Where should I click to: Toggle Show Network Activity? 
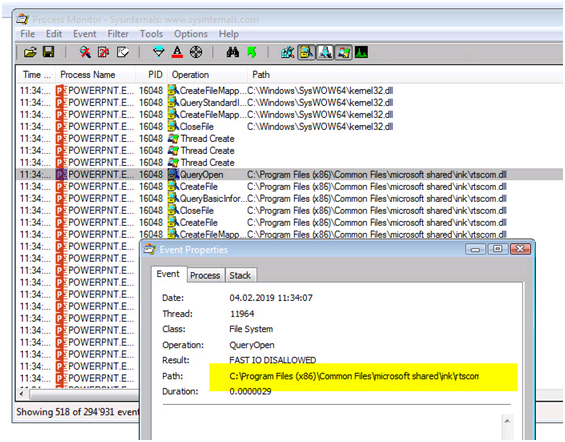point(325,53)
